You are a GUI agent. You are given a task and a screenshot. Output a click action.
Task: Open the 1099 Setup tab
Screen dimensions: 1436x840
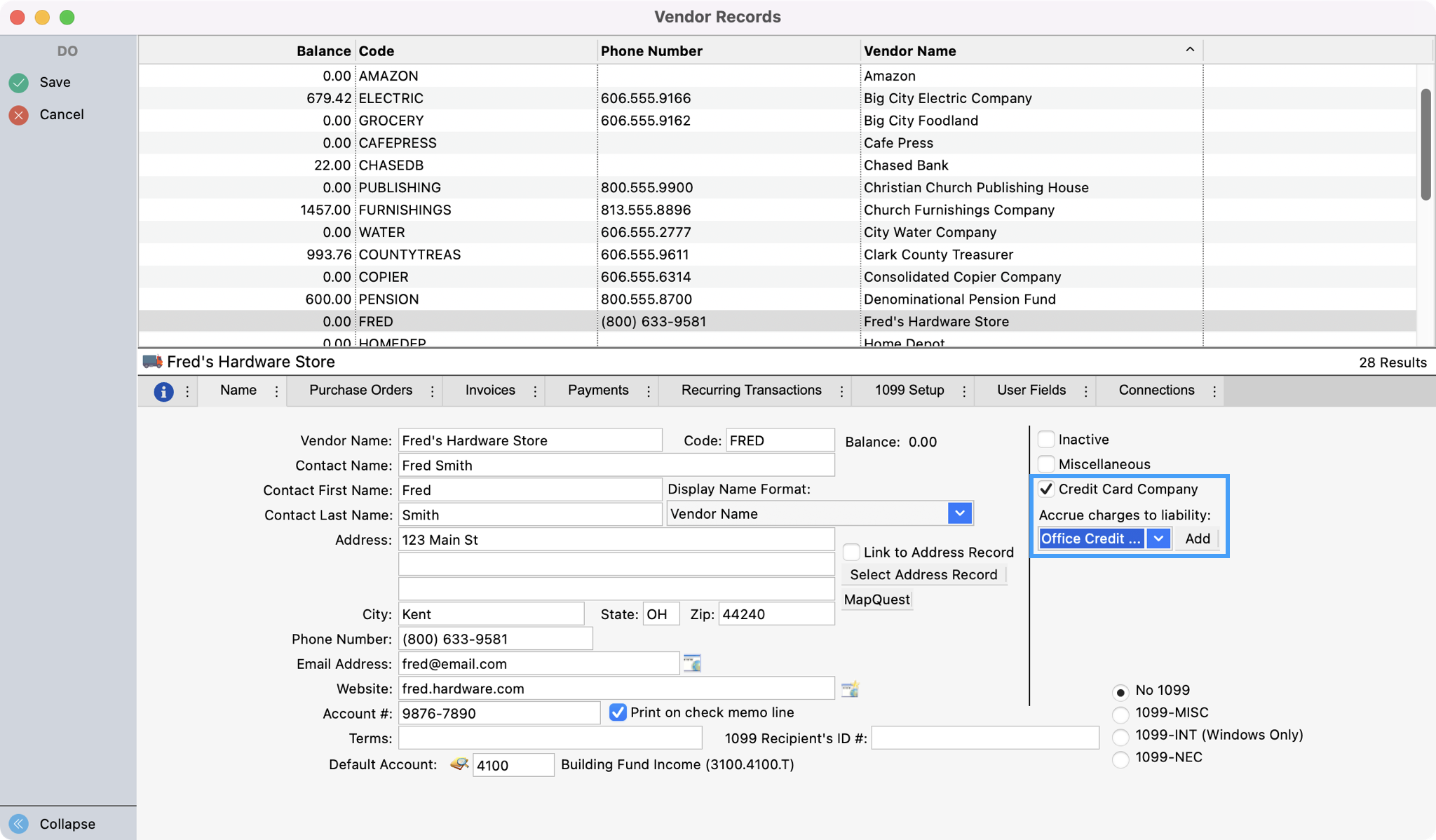click(909, 391)
